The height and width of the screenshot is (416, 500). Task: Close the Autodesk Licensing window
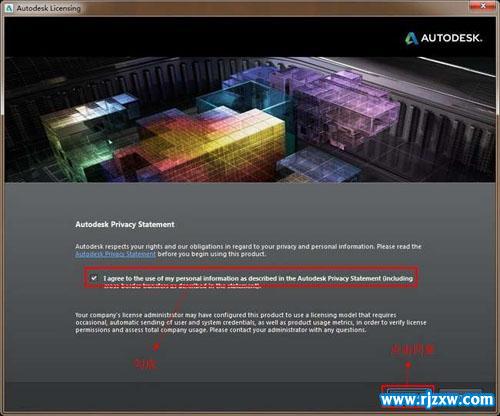click(483, 6)
